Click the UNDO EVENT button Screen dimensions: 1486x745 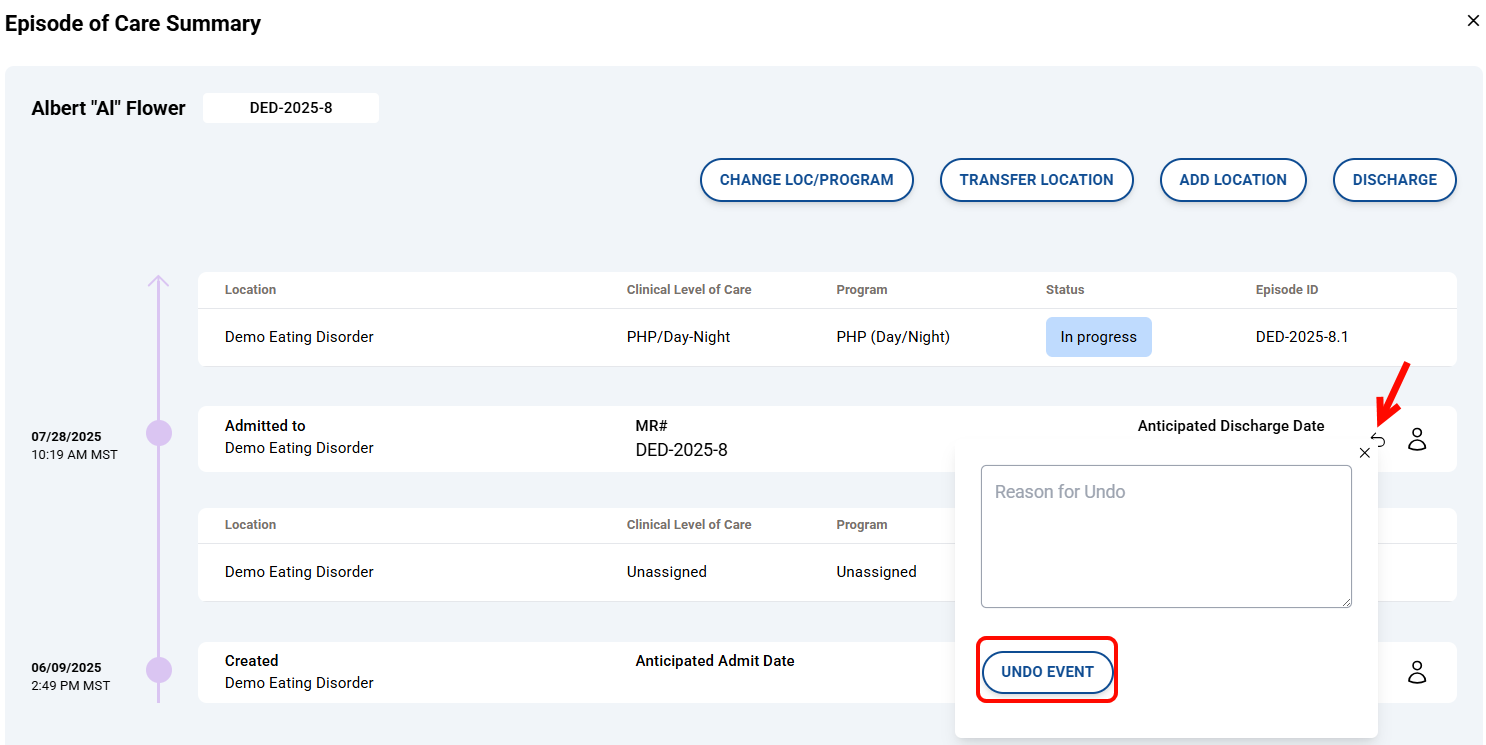pos(1047,672)
